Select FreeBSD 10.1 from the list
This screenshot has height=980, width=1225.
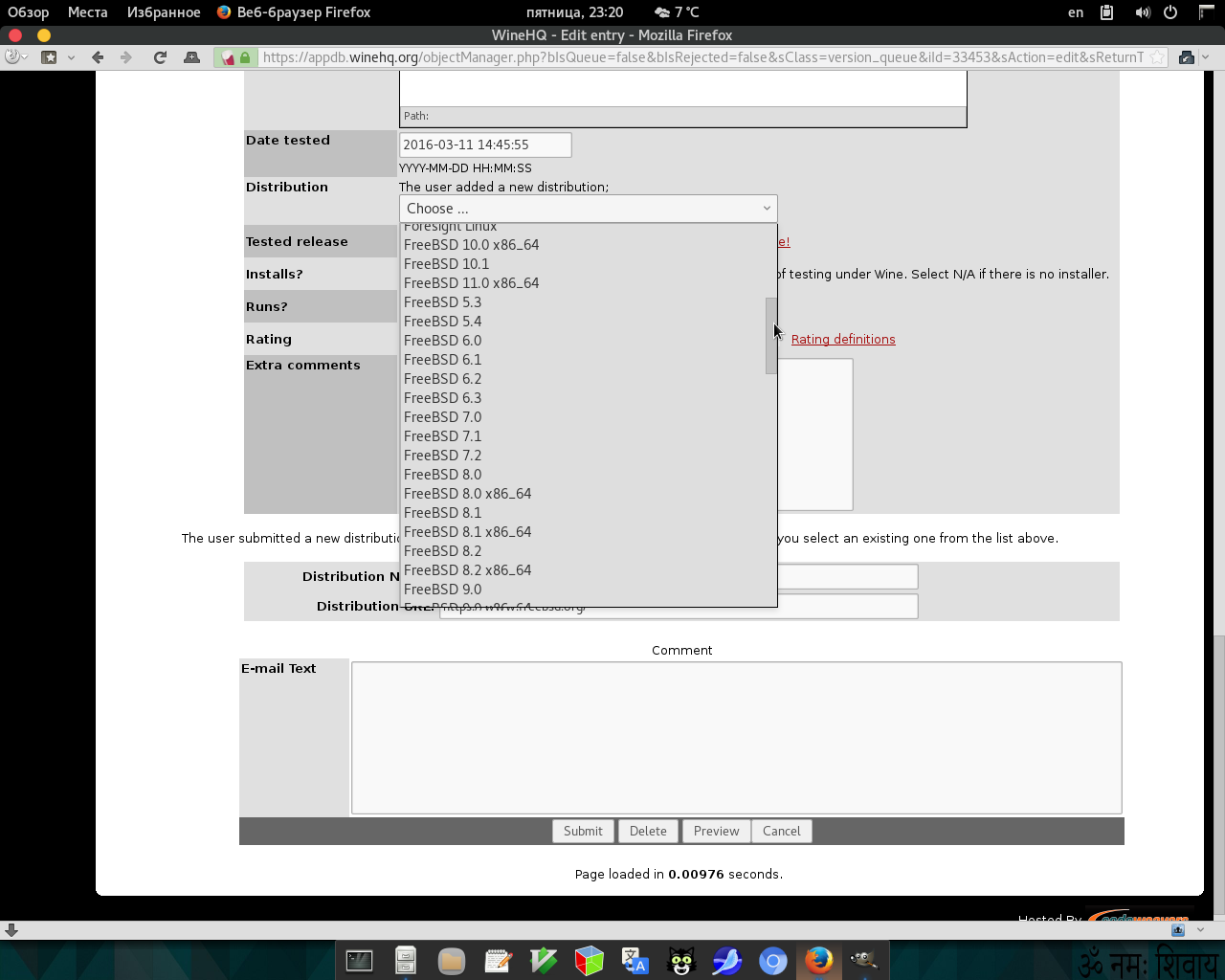click(x=582, y=264)
